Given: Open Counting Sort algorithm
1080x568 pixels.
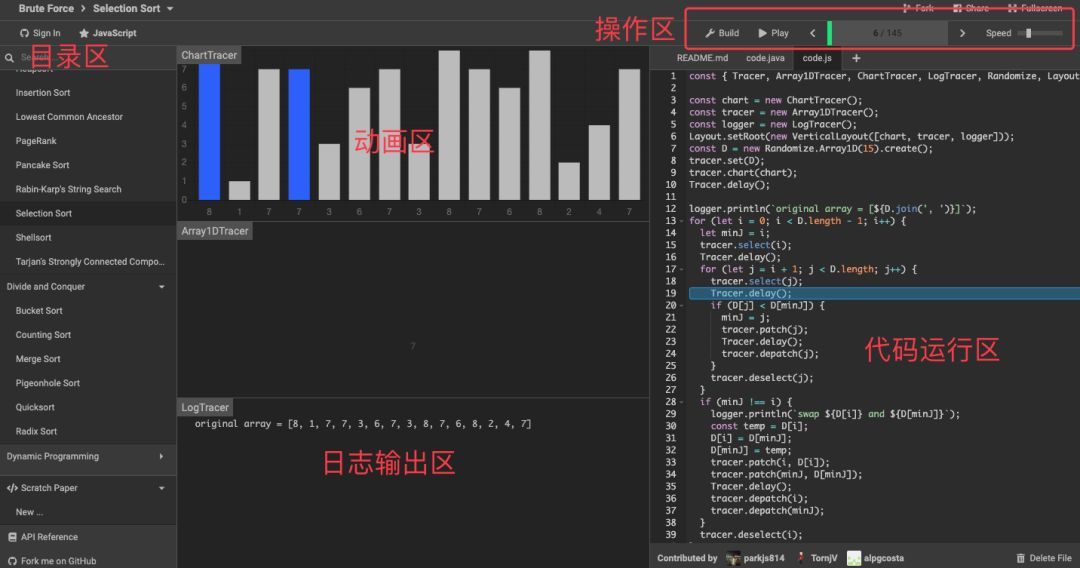Looking at the screenshot, I should point(88,335).
